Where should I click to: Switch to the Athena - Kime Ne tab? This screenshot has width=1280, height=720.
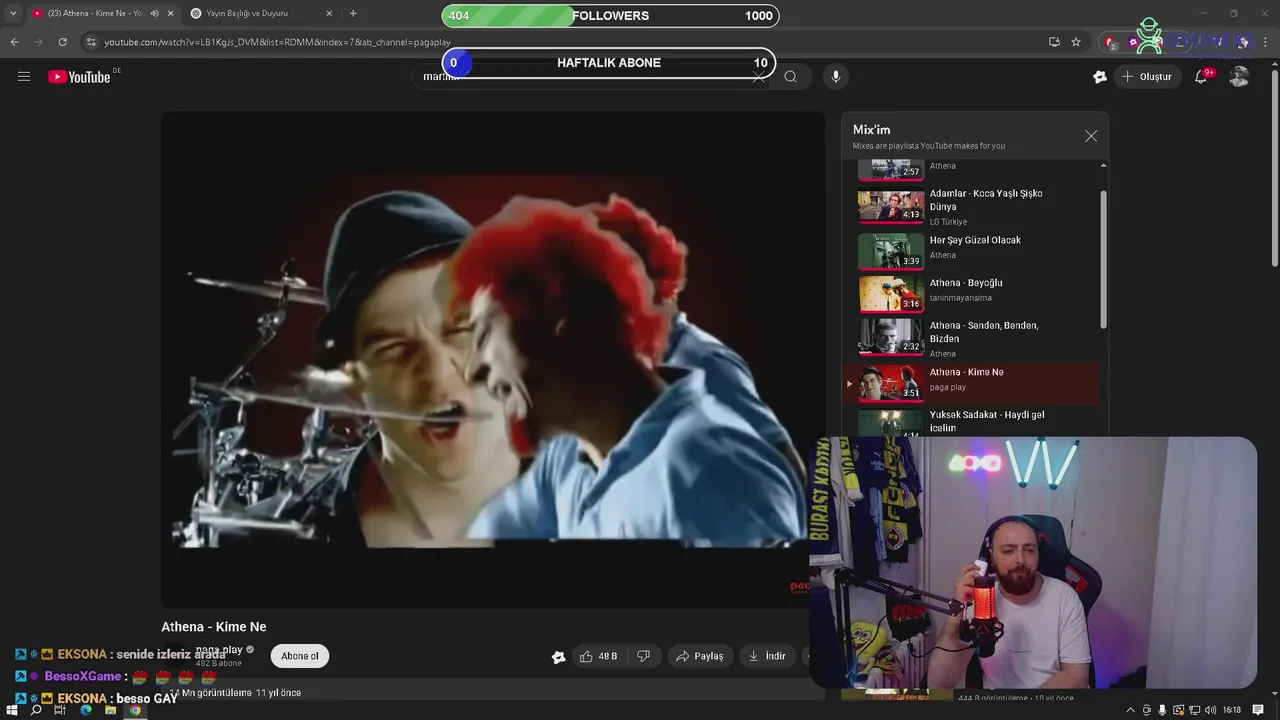coord(96,13)
